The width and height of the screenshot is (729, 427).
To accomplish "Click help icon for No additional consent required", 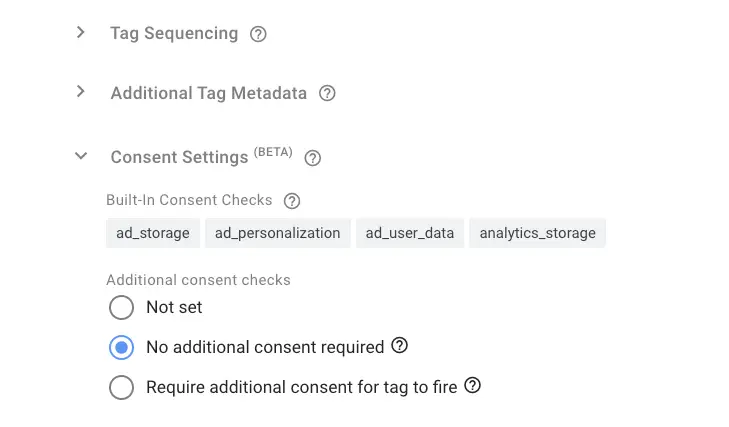I will [400, 346].
